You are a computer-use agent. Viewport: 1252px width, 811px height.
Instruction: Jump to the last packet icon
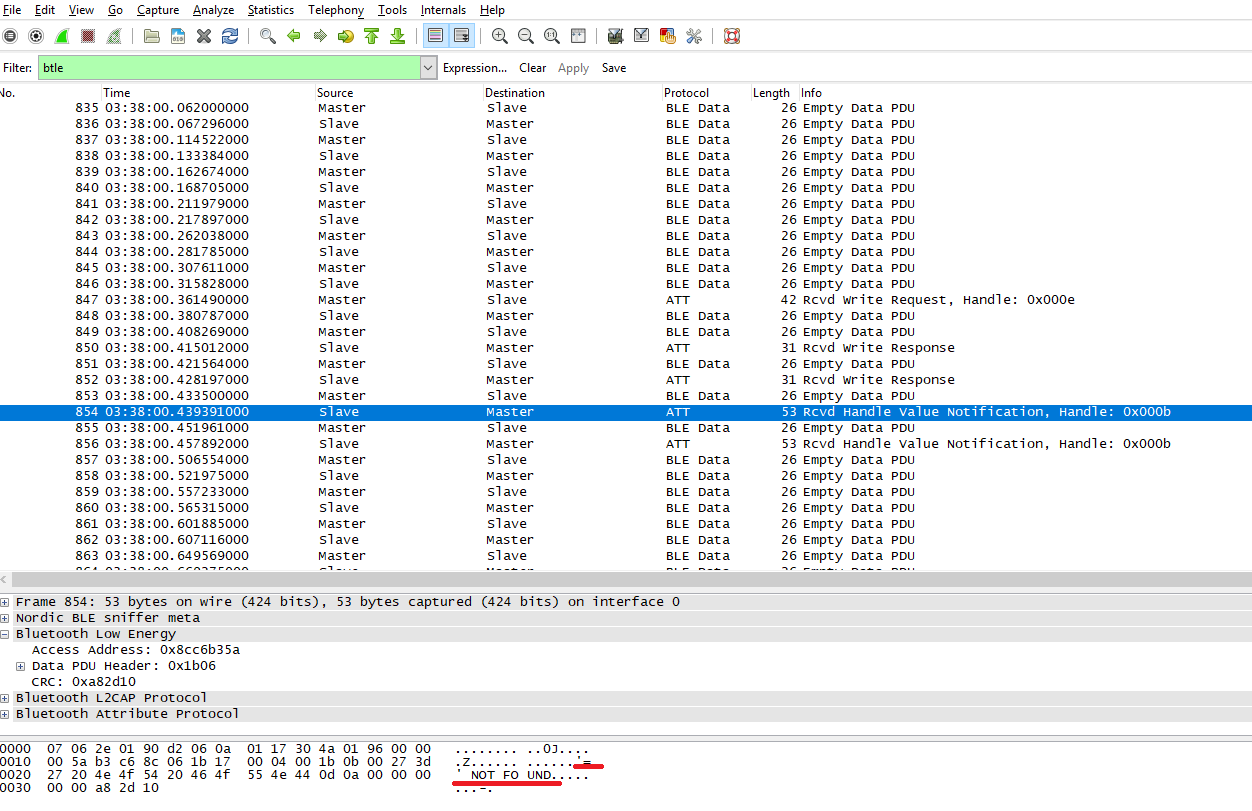click(397, 36)
